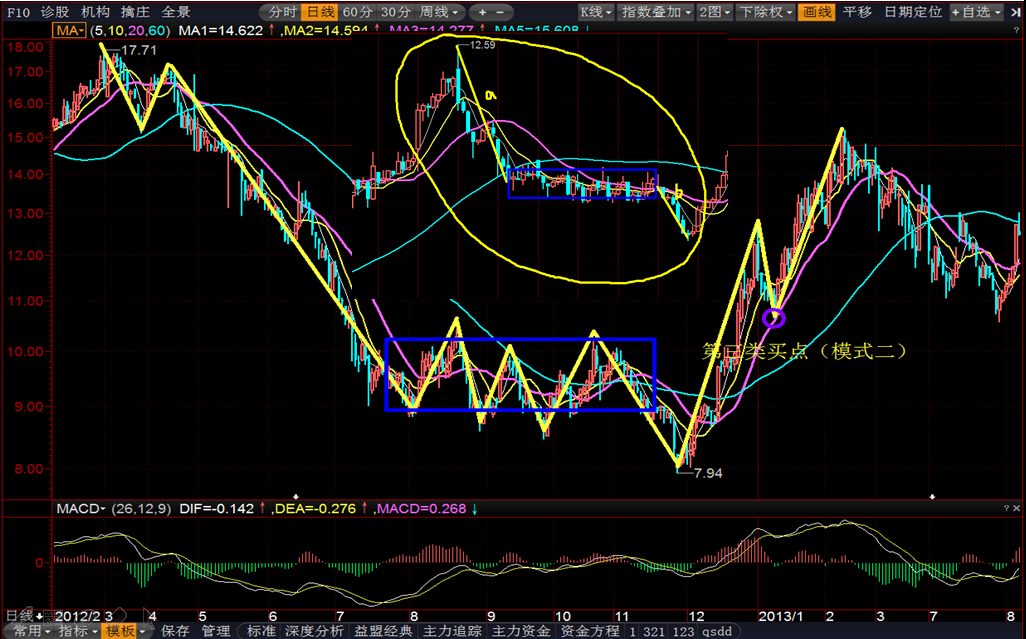The width and height of the screenshot is (1026, 639).
Task: Switch to the 30分 period
Action: tap(395, 12)
